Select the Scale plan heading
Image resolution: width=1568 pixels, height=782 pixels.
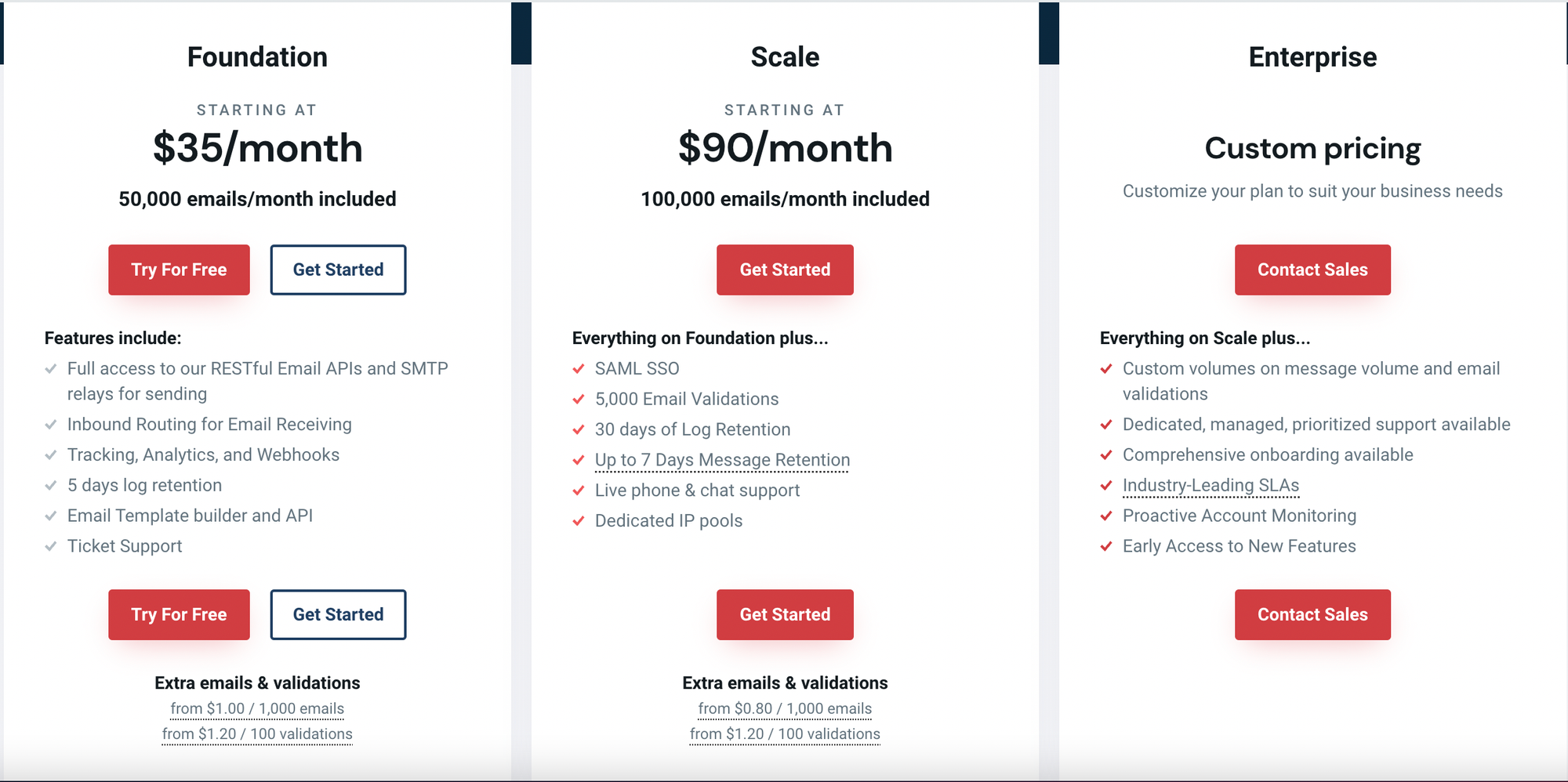point(785,56)
